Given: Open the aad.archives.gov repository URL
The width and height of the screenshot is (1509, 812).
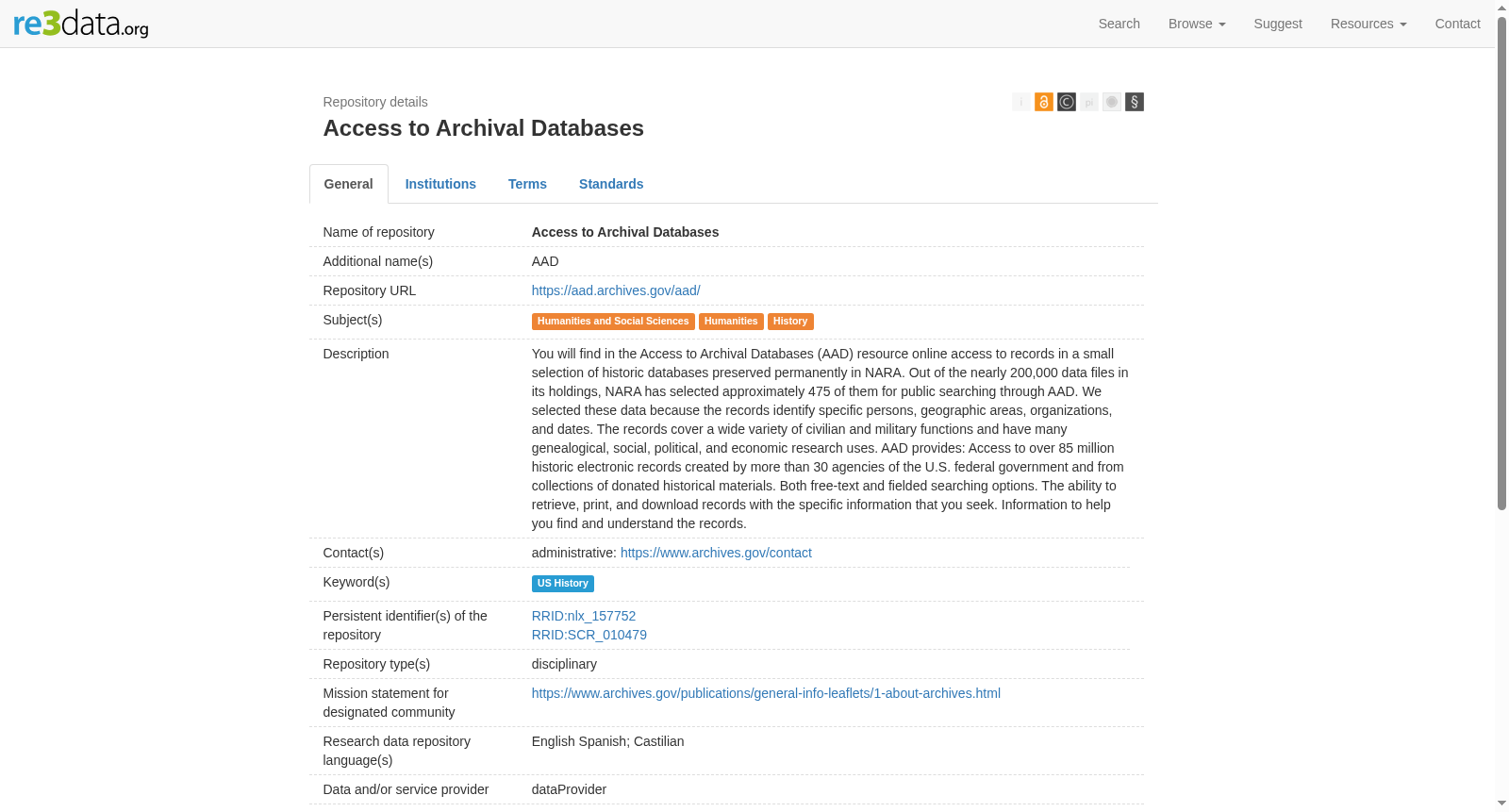Looking at the screenshot, I should 616,290.
